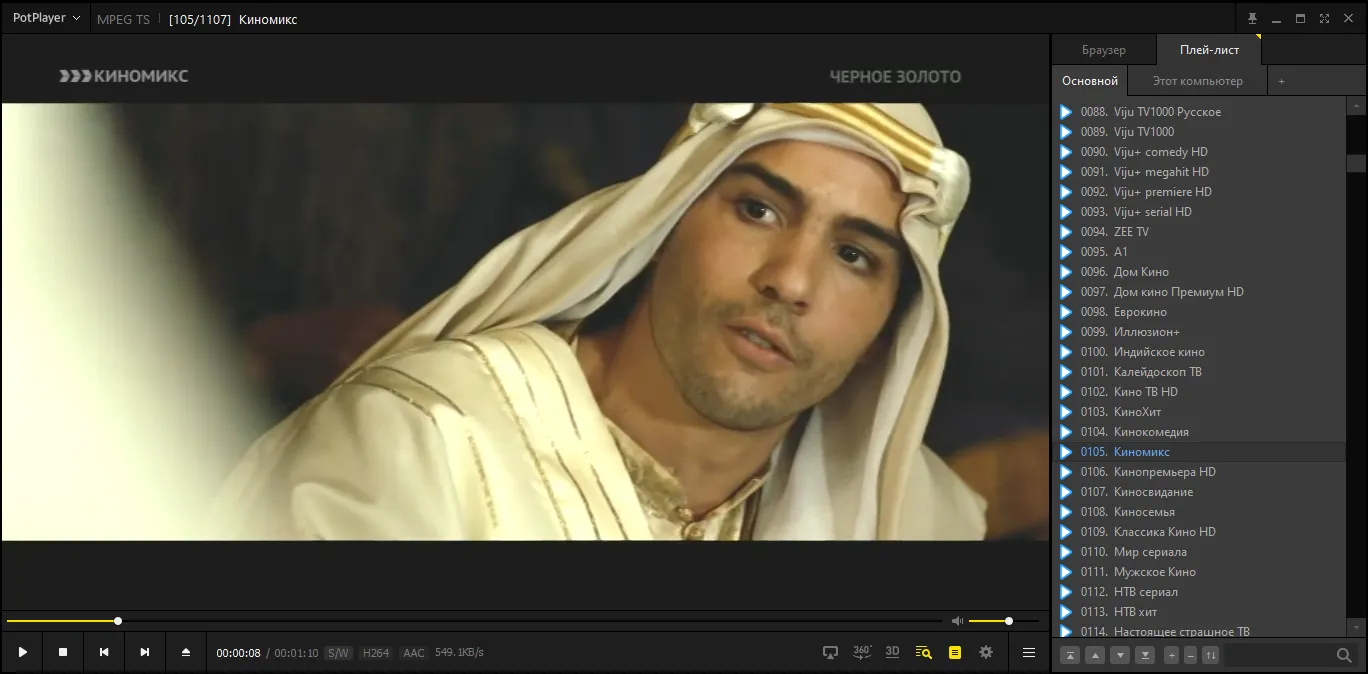Screen dimensions: 1368x674
Task: Select playlist item 0106. Кинопремьера HD
Action: pyautogui.click(x=1199, y=472)
